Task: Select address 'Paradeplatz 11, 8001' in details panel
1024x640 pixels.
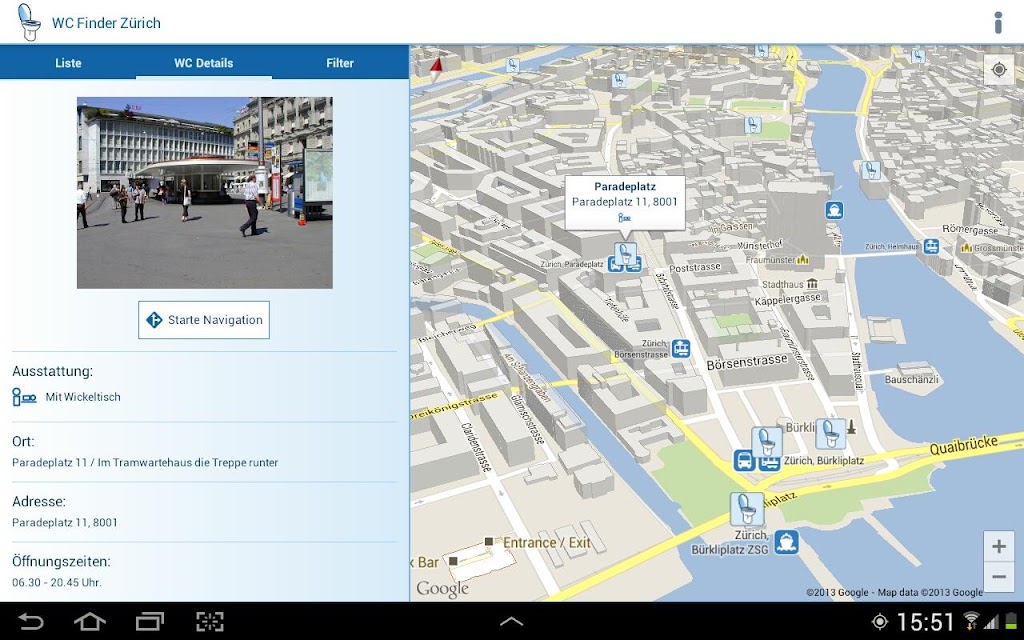Action: (x=65, y=522)
